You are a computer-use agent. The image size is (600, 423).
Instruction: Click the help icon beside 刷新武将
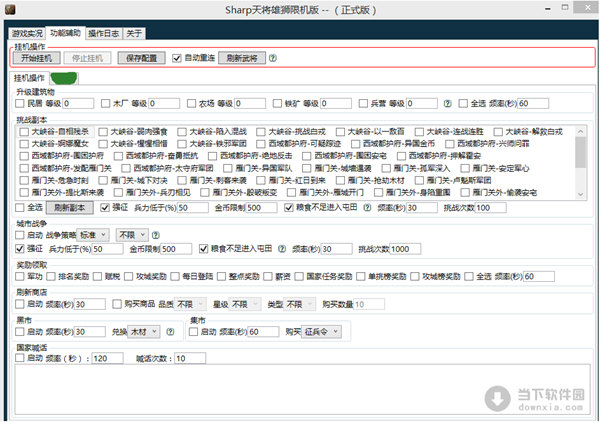tap(272, 58)
